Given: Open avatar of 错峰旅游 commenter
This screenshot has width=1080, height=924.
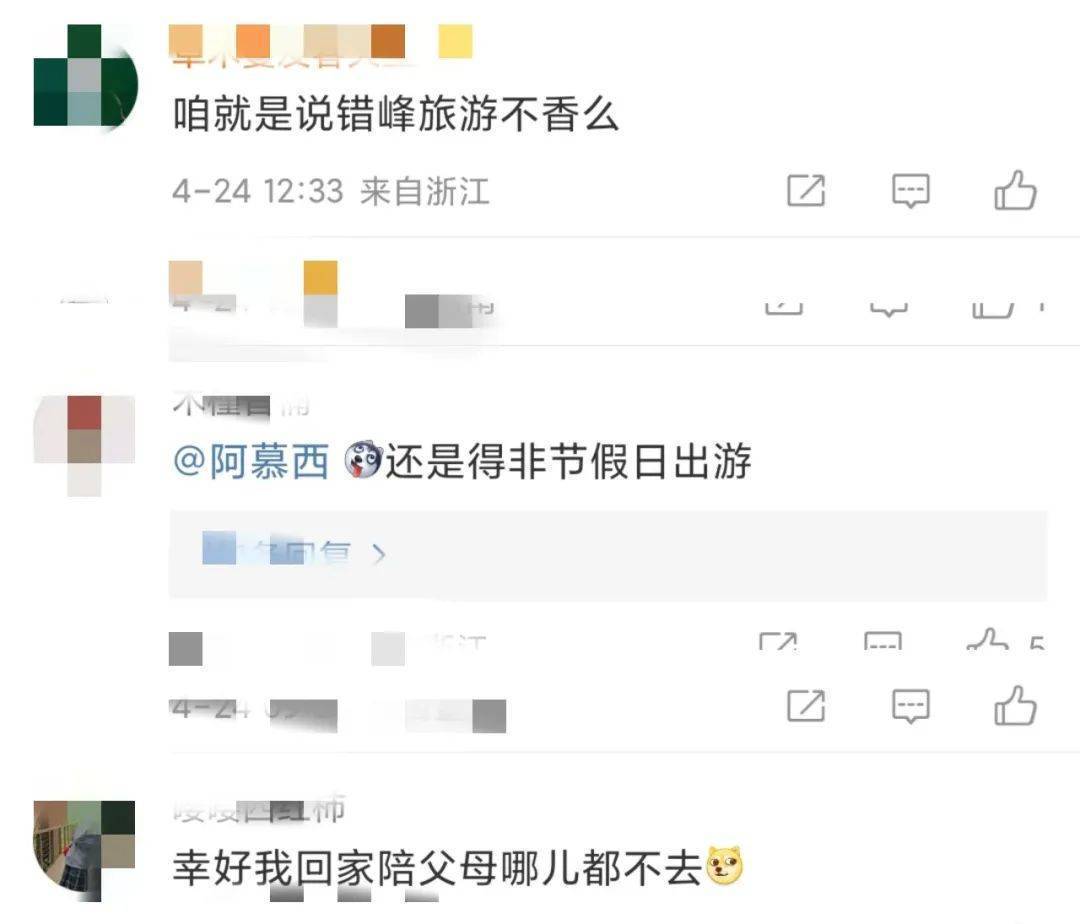Looking at the screenshot, I should (85, 76).
